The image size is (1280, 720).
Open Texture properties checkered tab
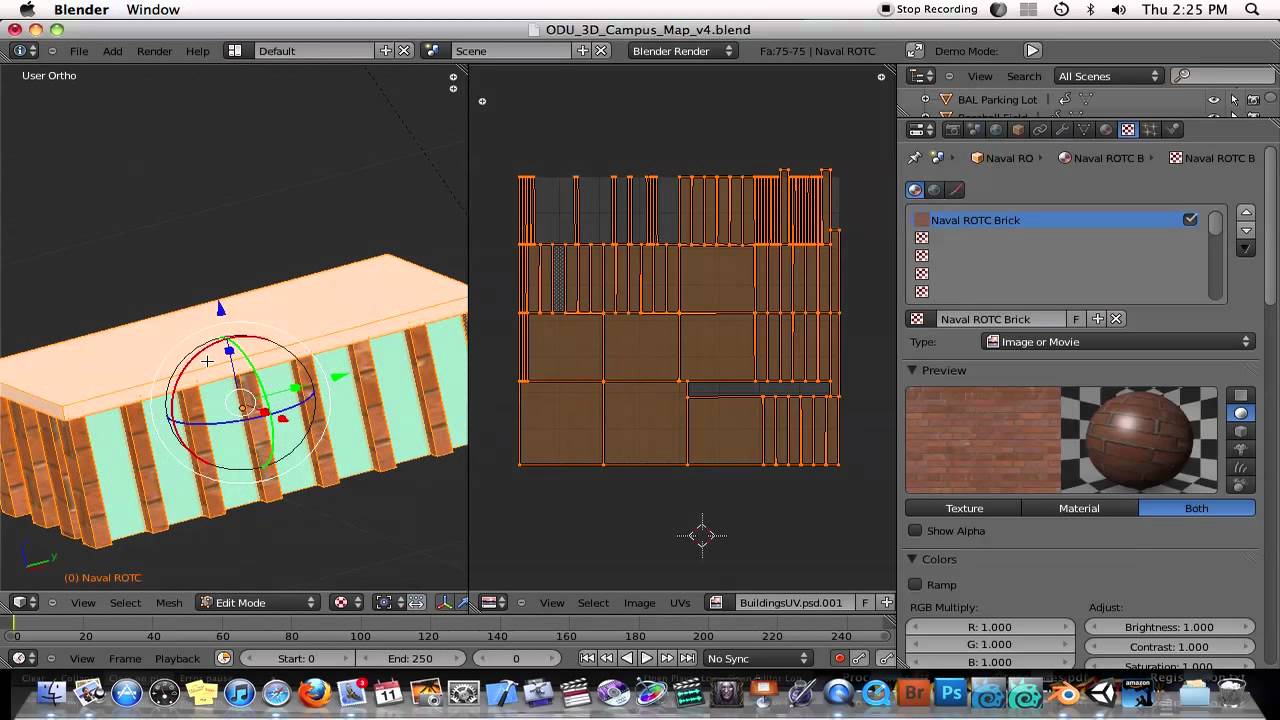(x=1128, y=130)
